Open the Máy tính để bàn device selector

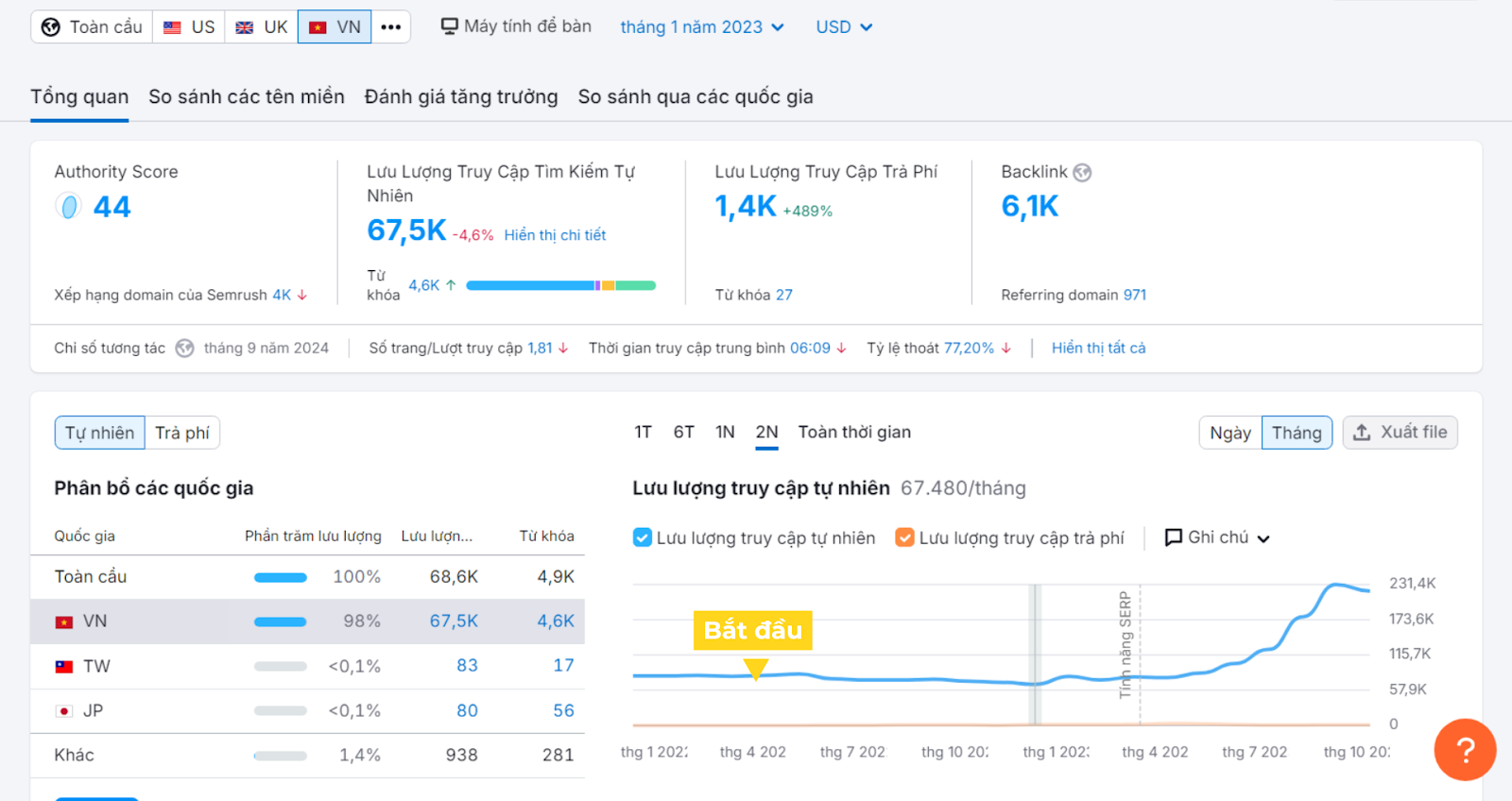pyautogui.click(x=516, y=26)
